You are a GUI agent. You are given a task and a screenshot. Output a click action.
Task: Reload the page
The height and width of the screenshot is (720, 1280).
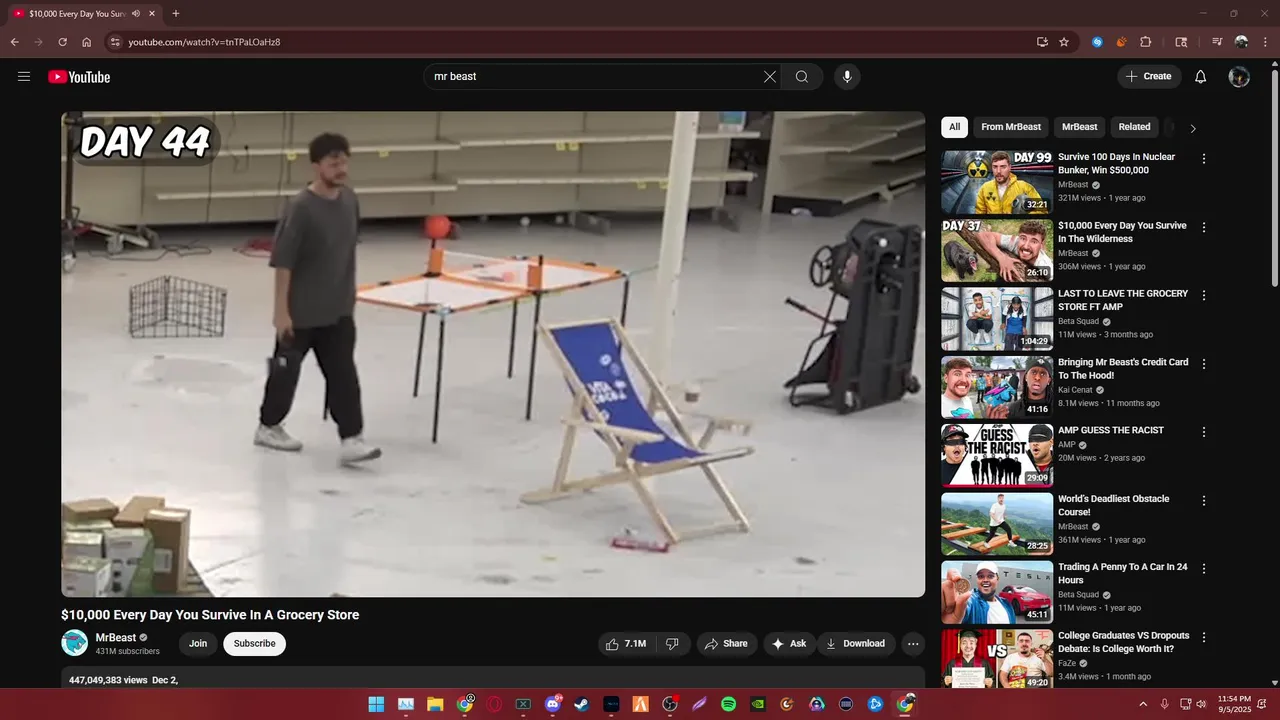pos(62,42)
